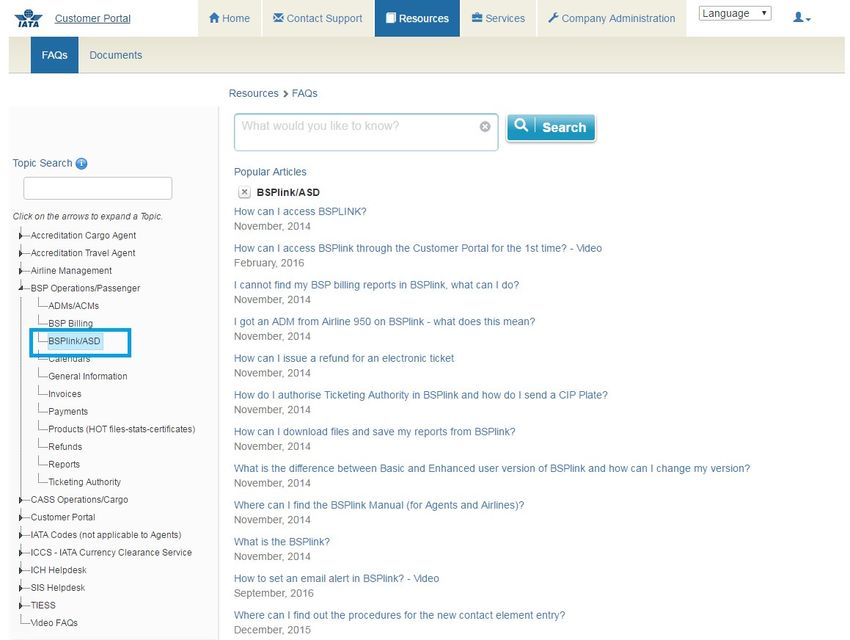
Task: Open the Basic and Enhanced user version article
Action: tap(492, 468)
